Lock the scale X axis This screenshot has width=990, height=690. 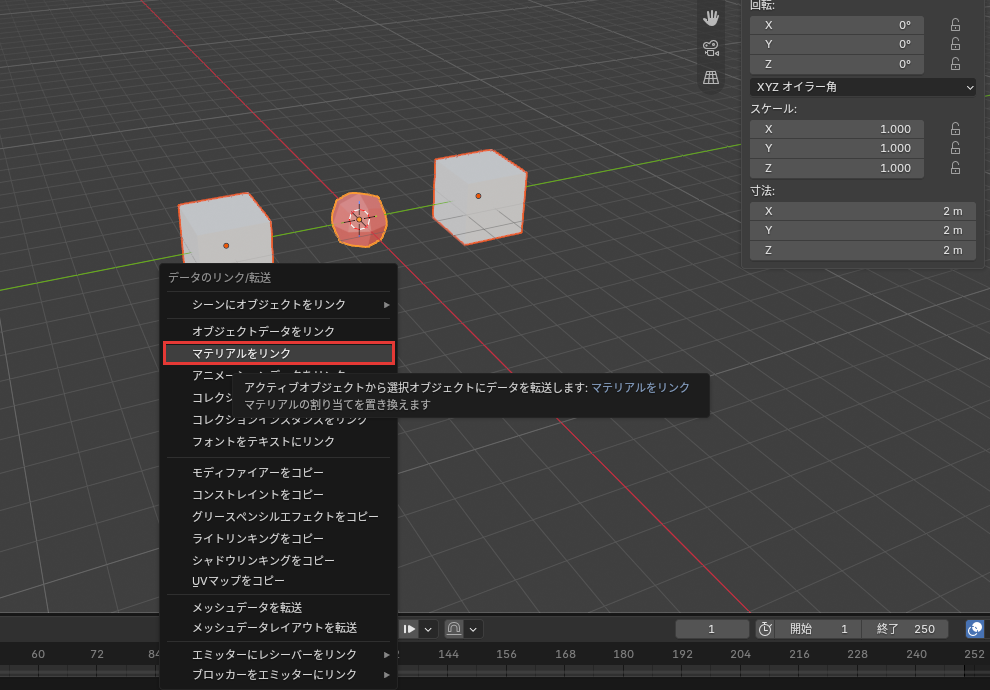click(955, 129)
